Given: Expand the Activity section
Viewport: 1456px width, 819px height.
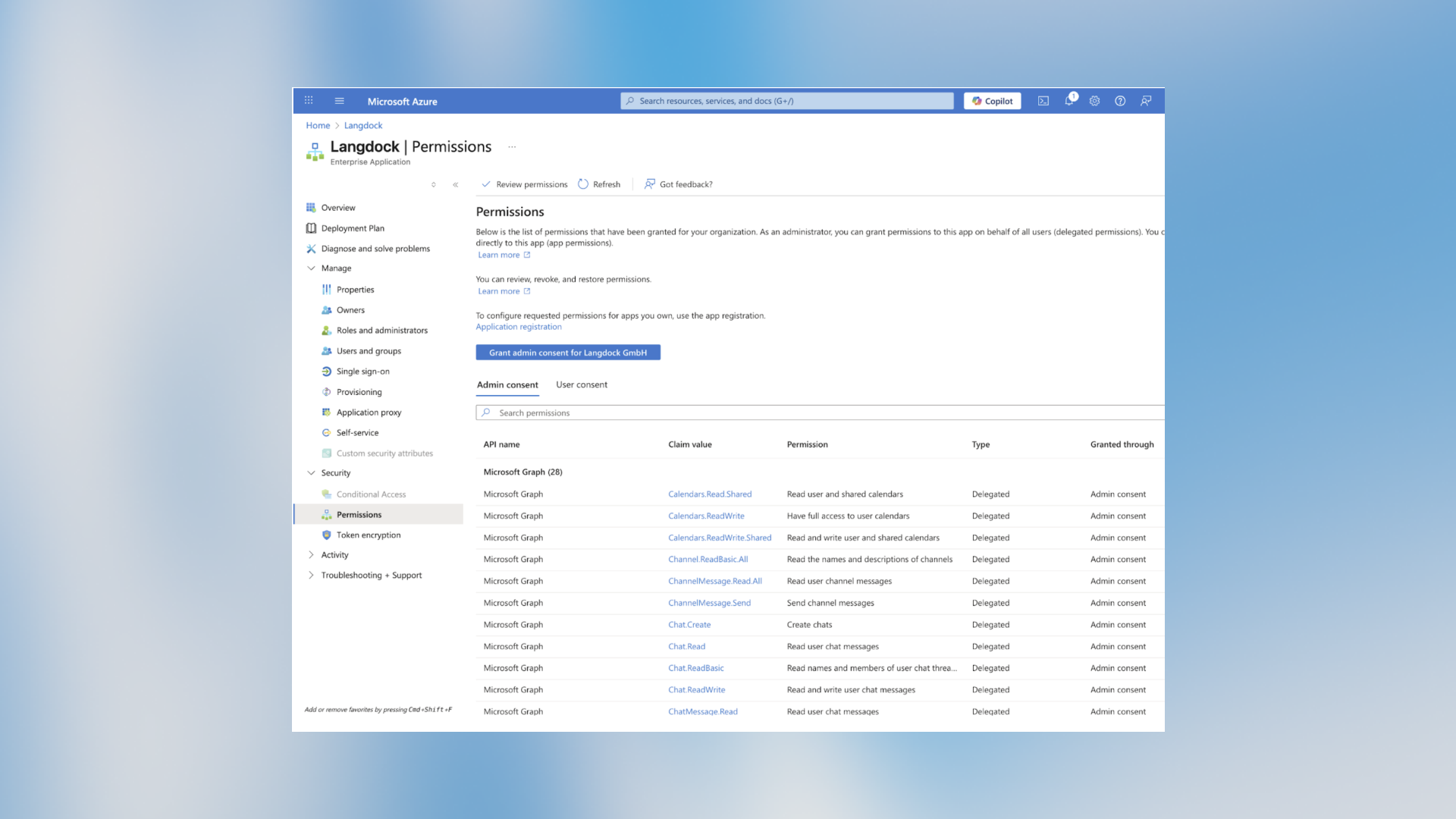Looking at the screenshot, I should (x=311, y=554).
